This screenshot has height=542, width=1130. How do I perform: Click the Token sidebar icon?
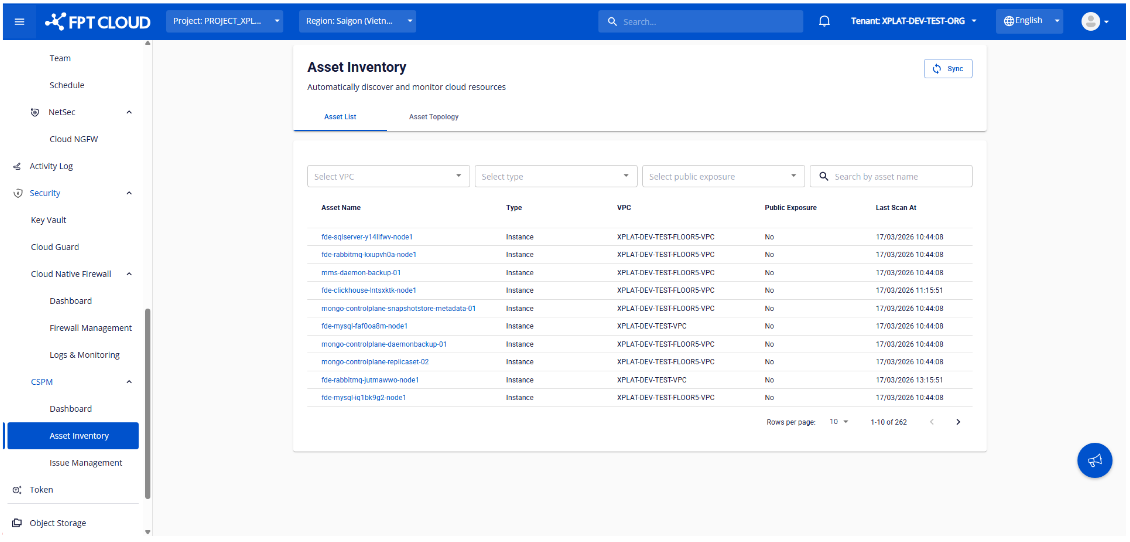point(16,490)
